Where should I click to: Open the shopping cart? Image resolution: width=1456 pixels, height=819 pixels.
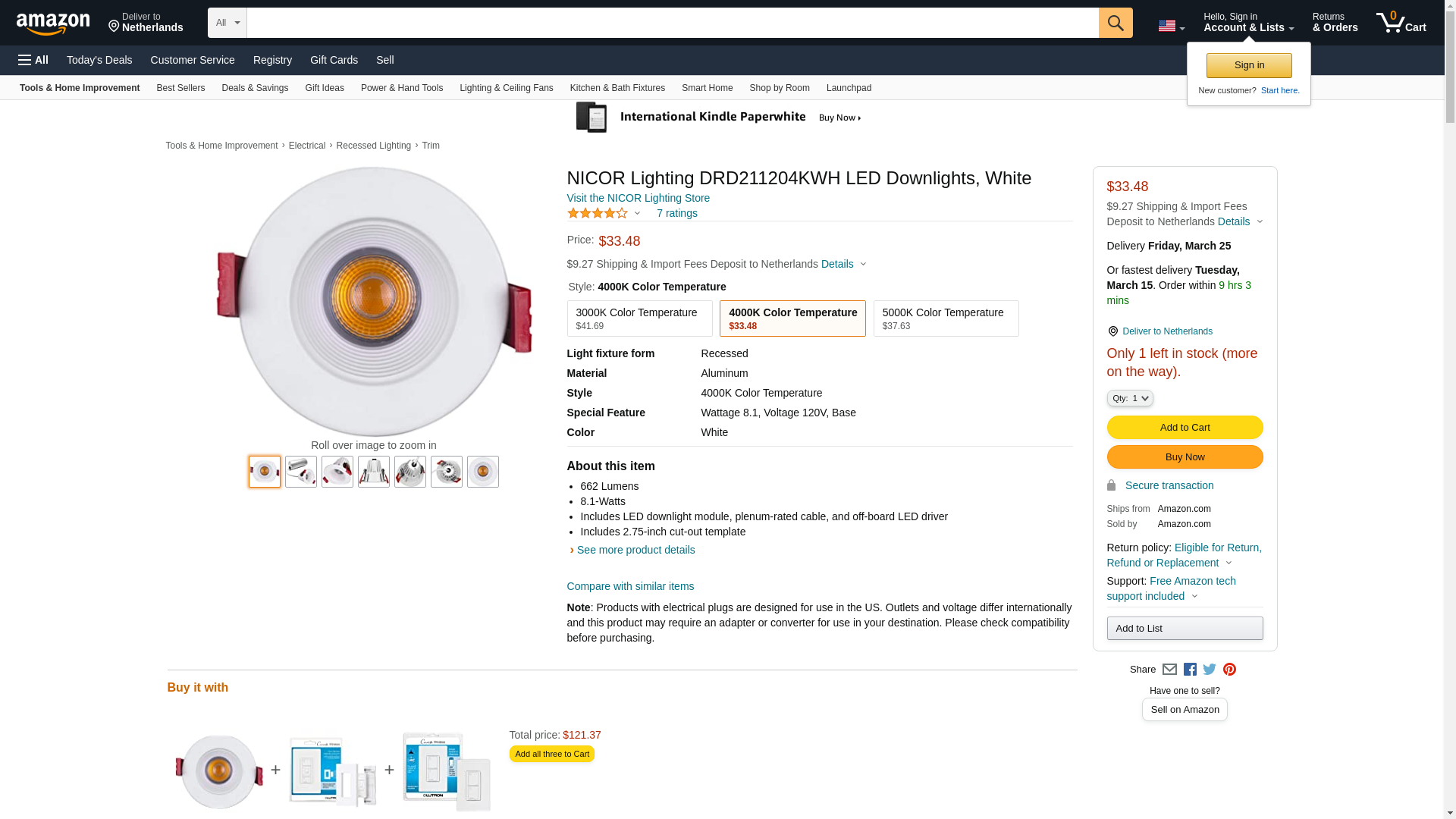1401,23
